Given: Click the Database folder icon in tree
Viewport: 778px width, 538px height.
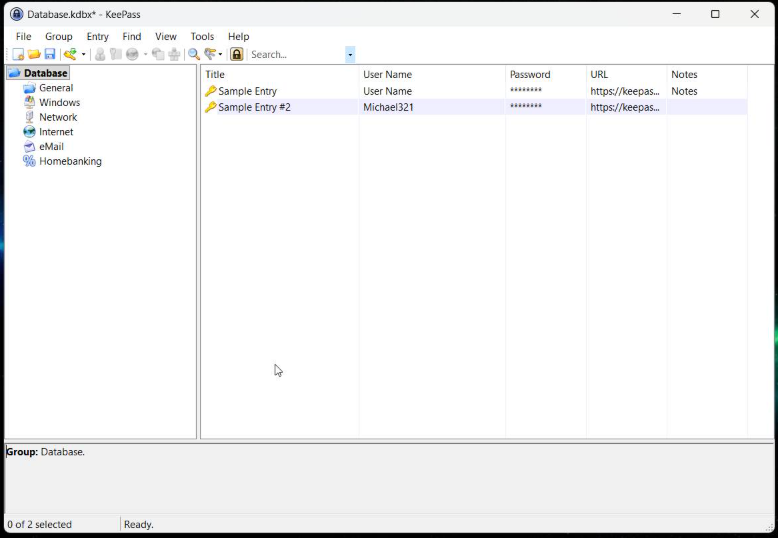Looking at the screenshot, I should pyautogui.click(x=14, y=73).
